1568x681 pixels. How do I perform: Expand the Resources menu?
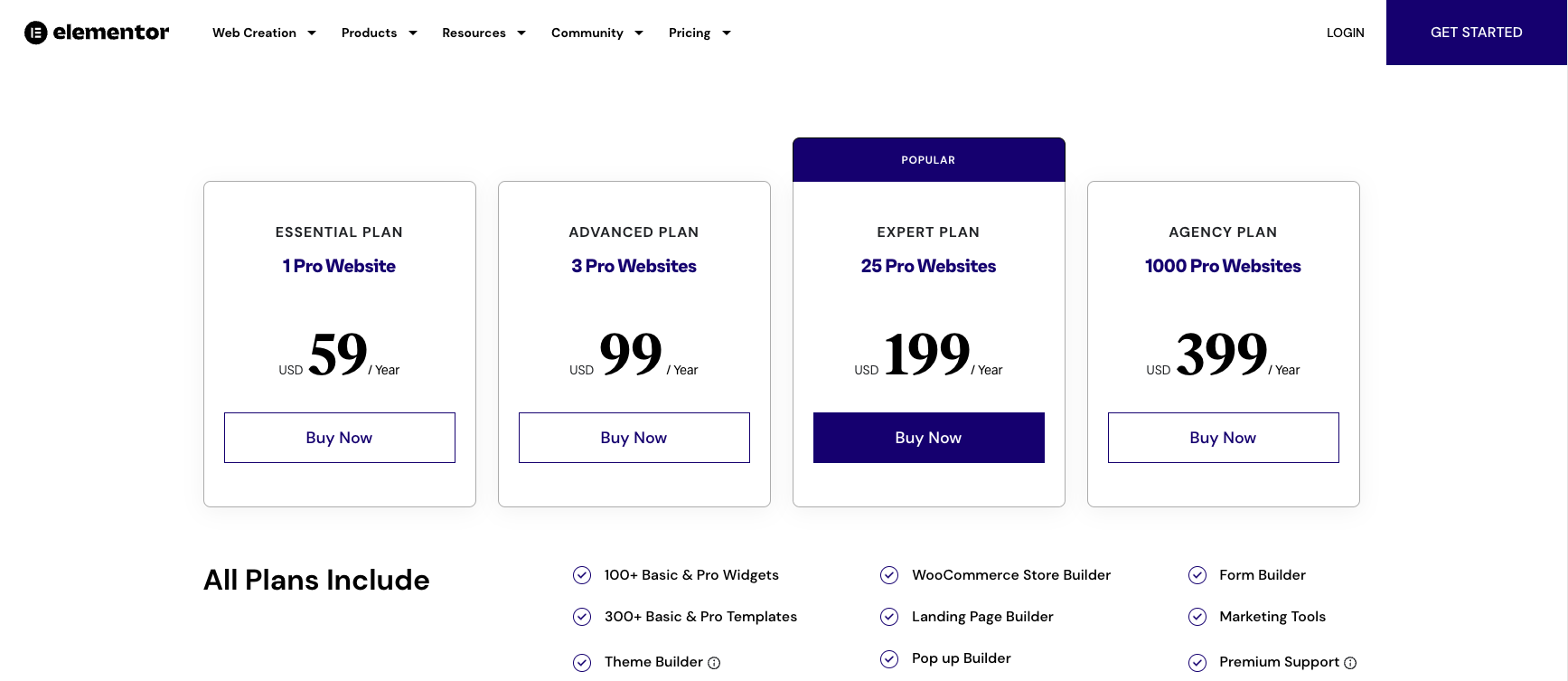pyautogui.click(x=484, y=33)
